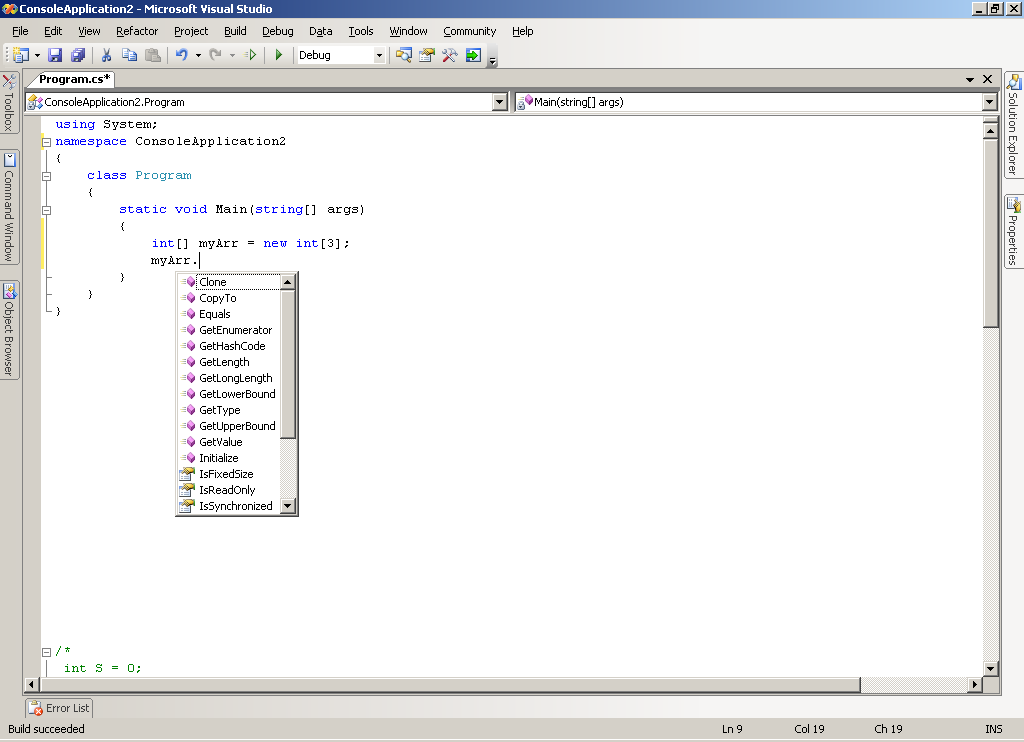Cut selection with the scissors icon

[x=106, y=56]
